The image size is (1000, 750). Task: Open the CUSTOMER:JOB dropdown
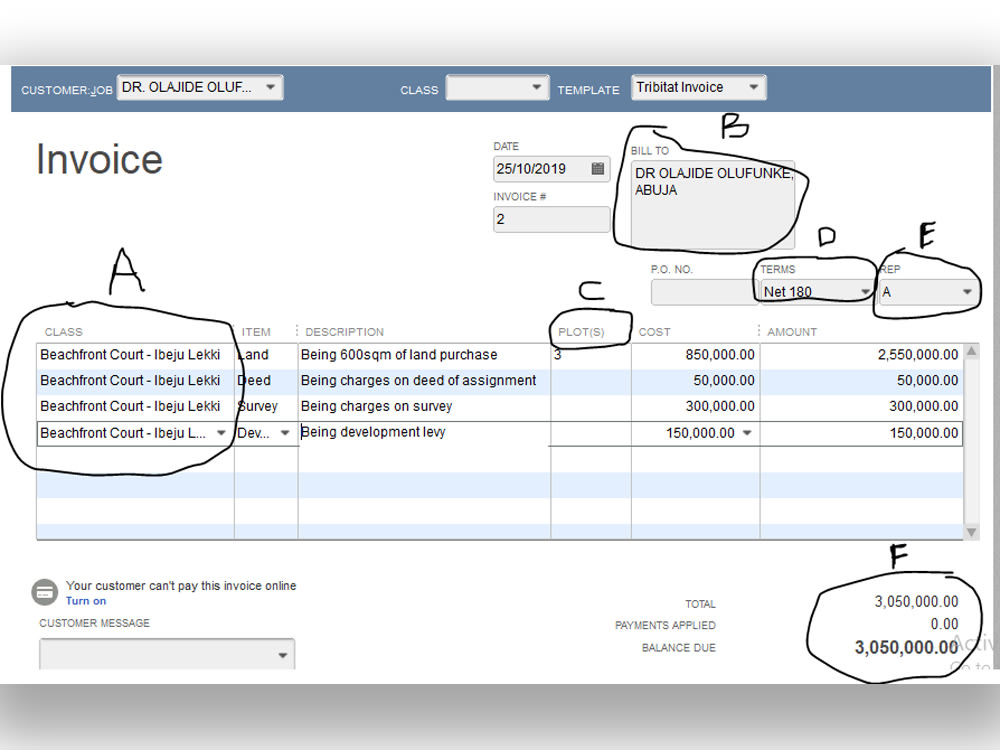(270, 87)
